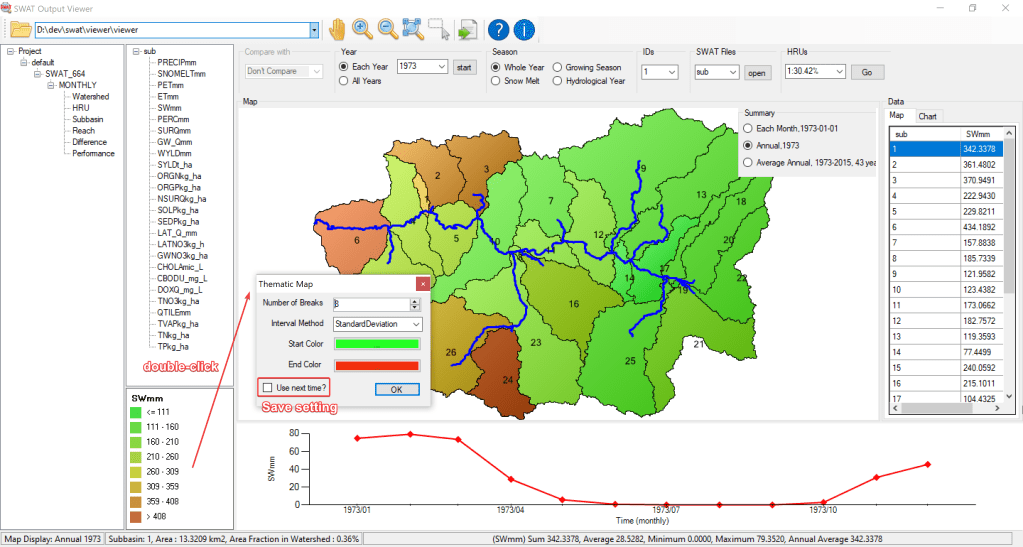The image size is (1023, 547).
Task: Click the open SWAT file button
Action: tap(757, 72)
